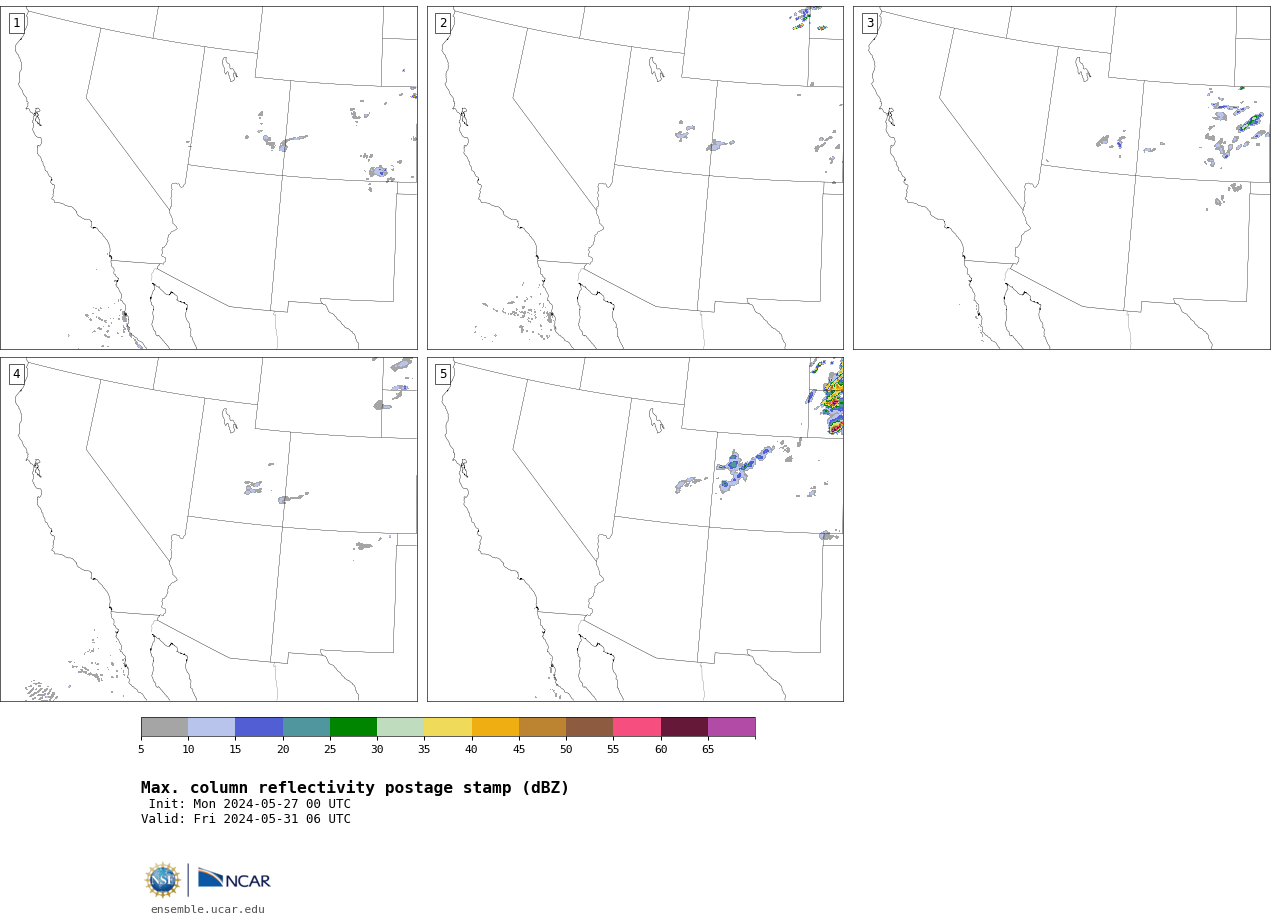Click the panel number label 2
This screenshot has width=1280, height=920.
point(443,23)
